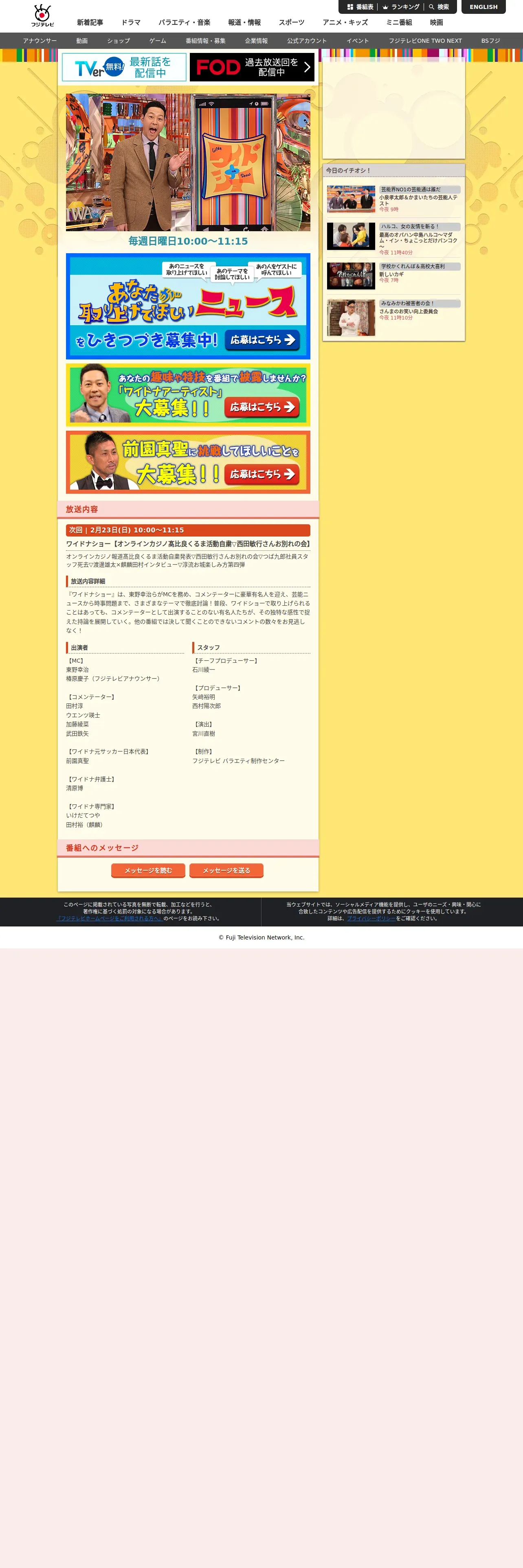
Task: Open プライバシーポリシー link in footer
Action: coord(371,918)
